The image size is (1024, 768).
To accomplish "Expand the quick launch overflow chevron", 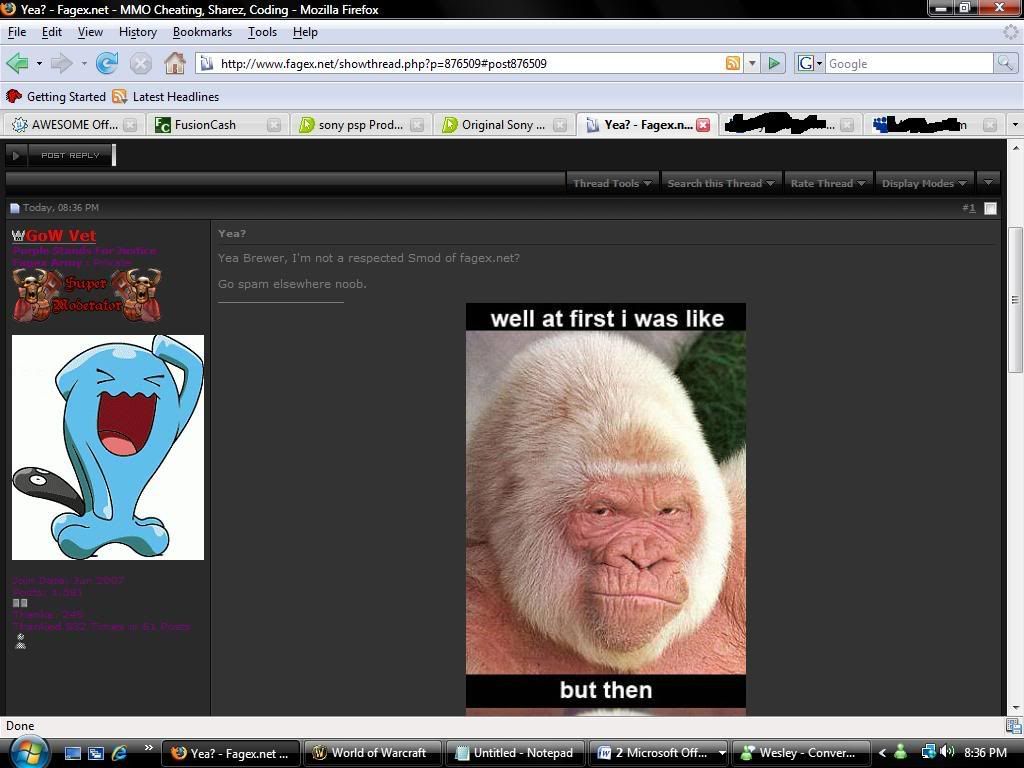I will [148, 747].
